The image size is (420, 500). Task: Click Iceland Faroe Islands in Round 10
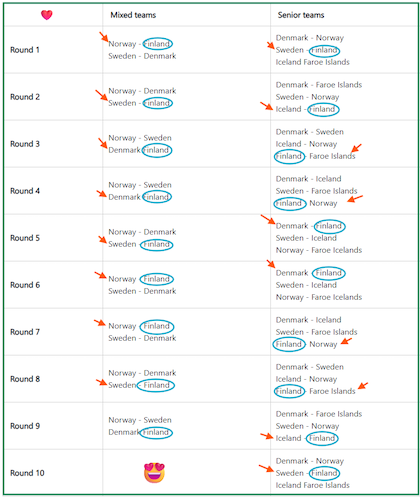point(313,485)
